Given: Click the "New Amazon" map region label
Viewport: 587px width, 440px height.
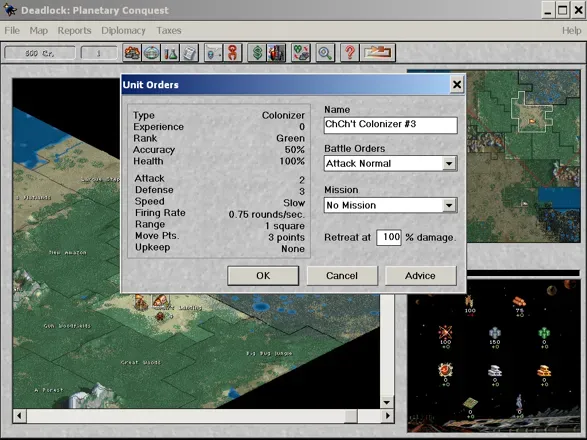Looking at the screenshot, I should point(68,253).
